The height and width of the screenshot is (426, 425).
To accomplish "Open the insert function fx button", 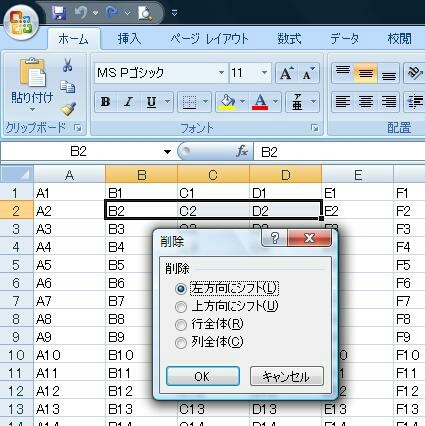I will coord(242,152).
